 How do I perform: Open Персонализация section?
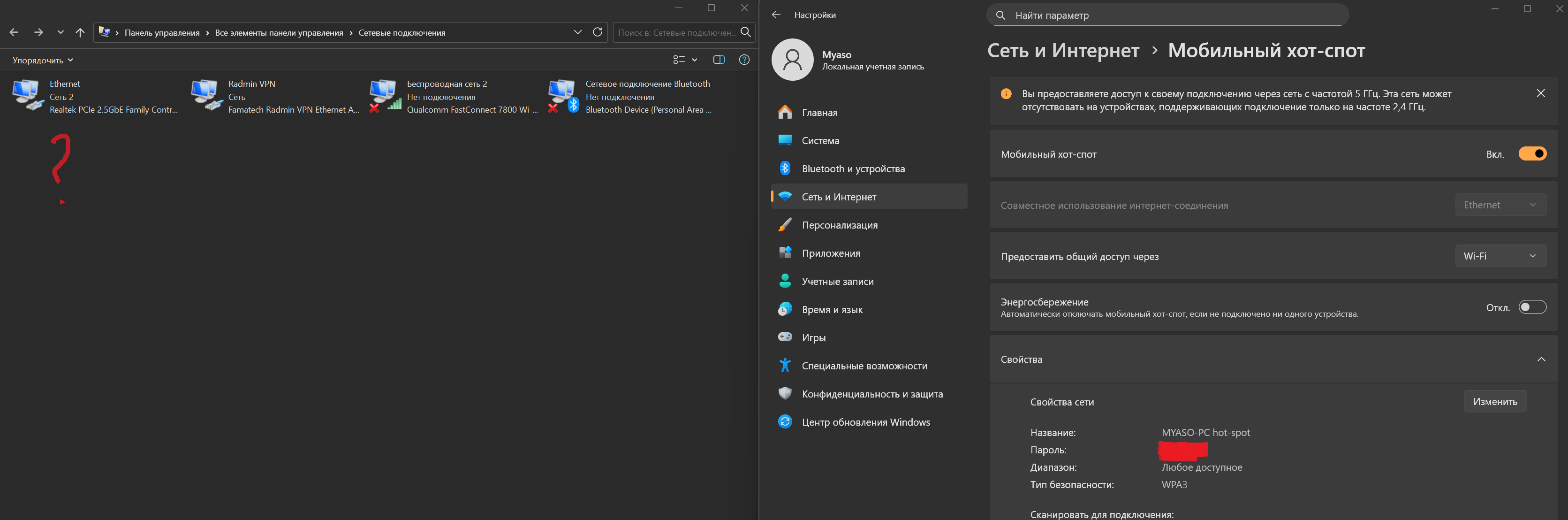click(869, 225)
